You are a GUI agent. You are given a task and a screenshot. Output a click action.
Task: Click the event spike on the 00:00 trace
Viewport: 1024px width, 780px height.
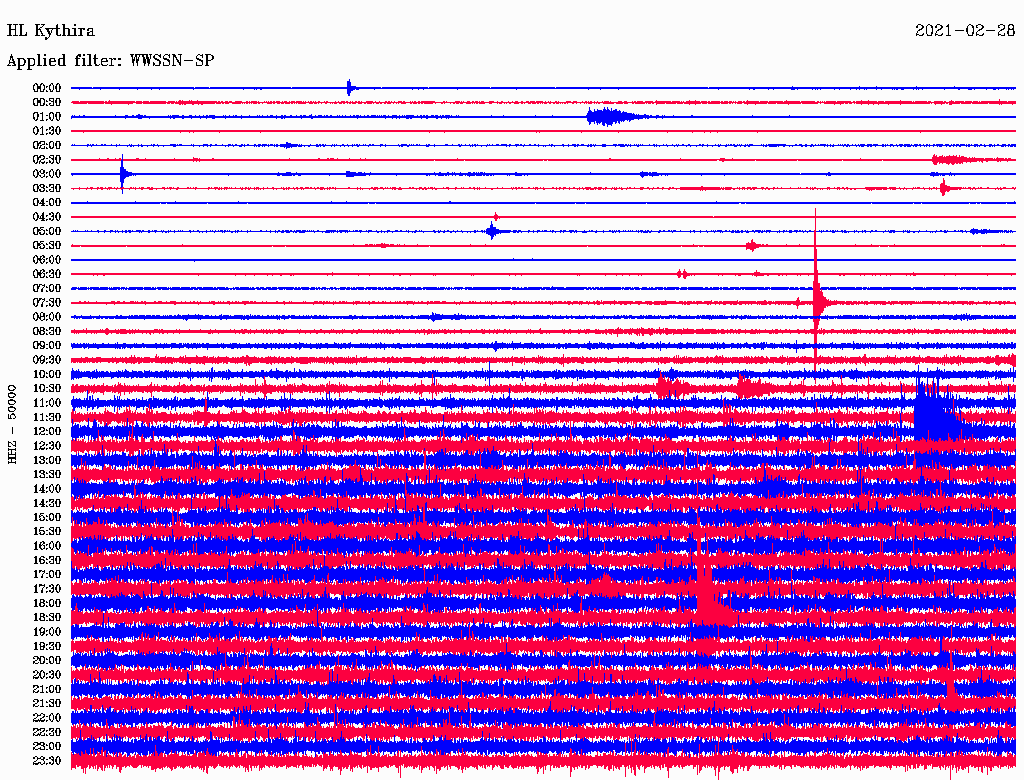pos(350,88)
